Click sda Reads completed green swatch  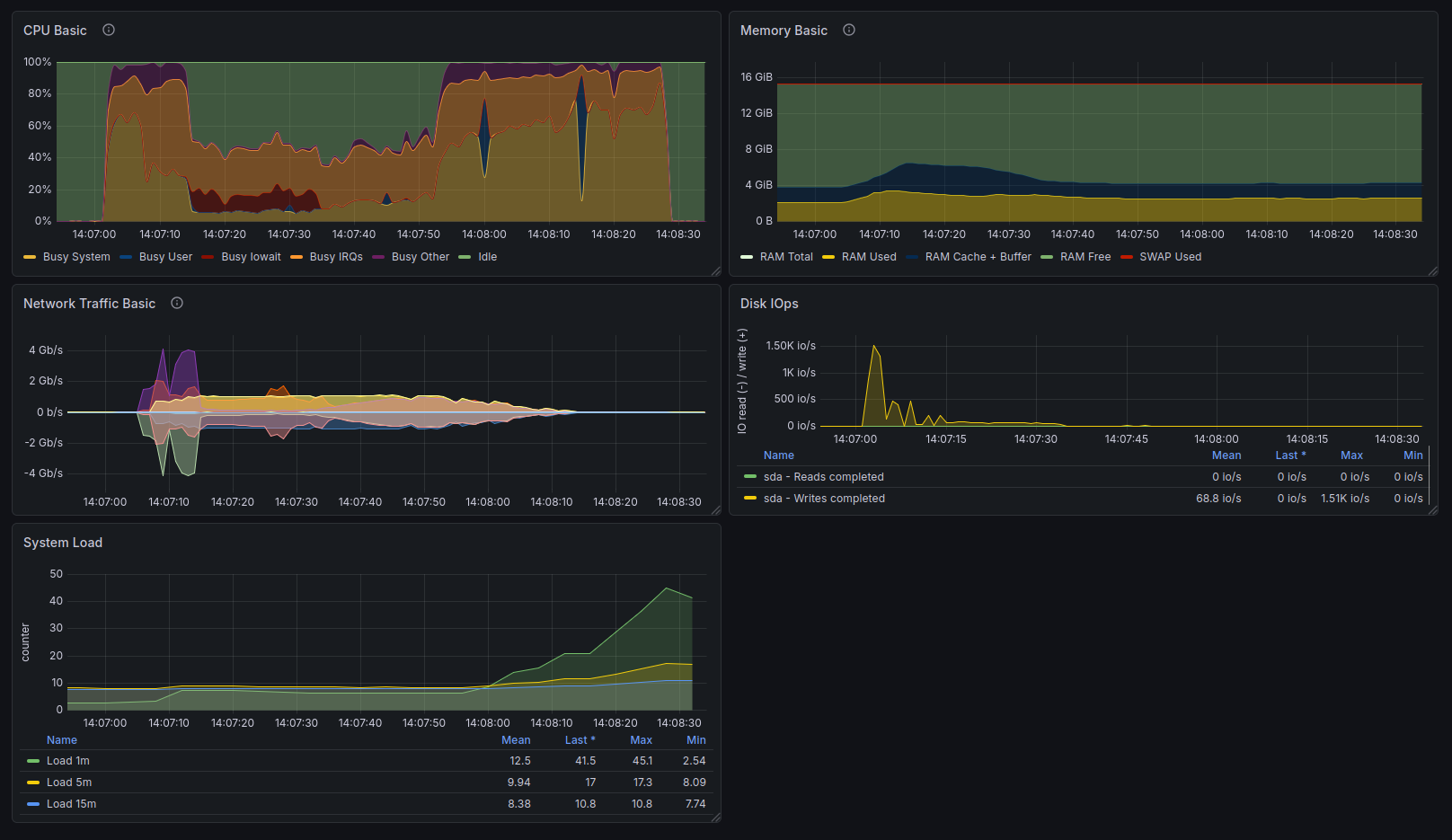click(x=750, y=477)
